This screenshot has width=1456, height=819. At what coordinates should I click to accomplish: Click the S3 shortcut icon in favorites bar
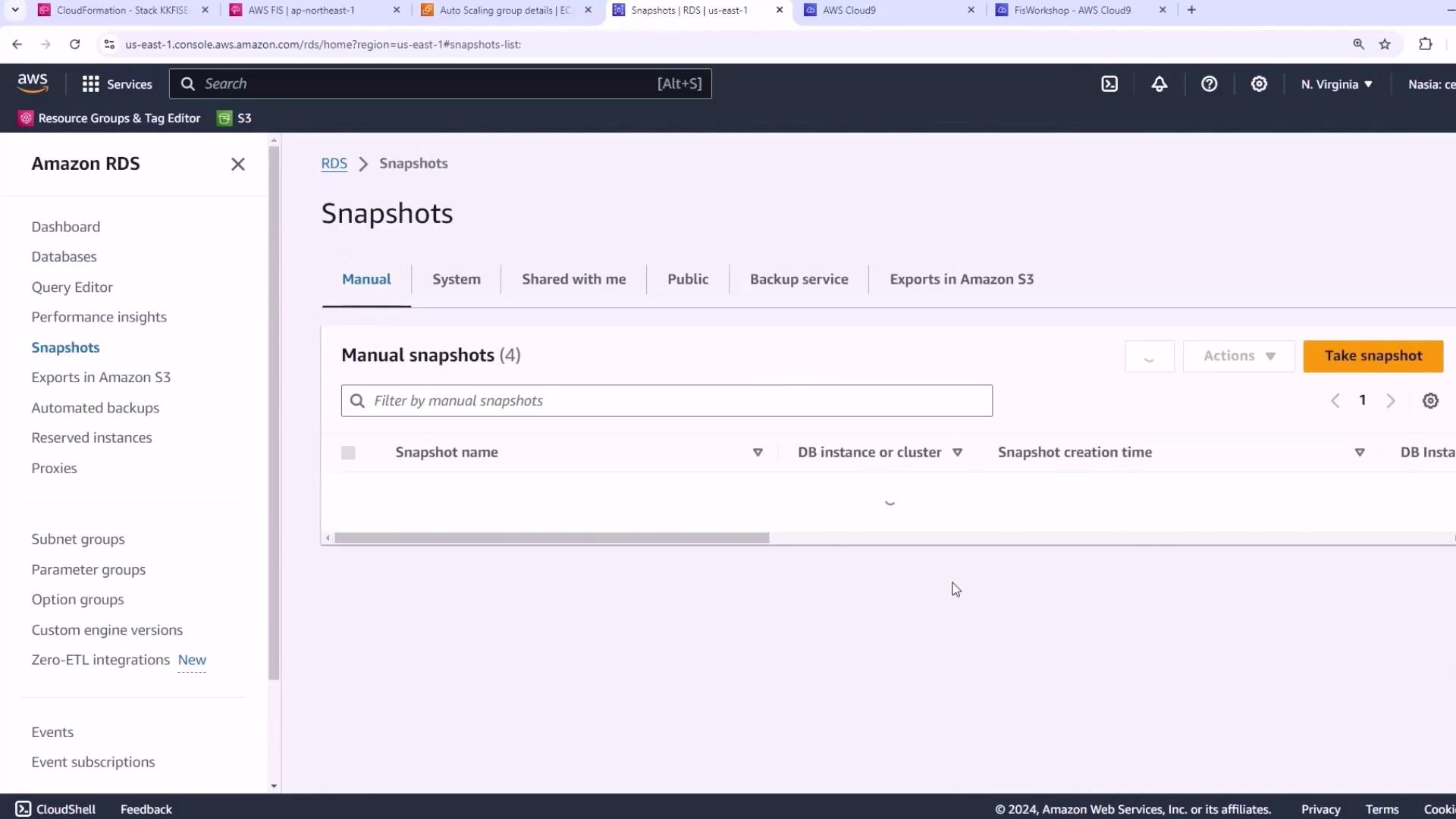[224, 118]
